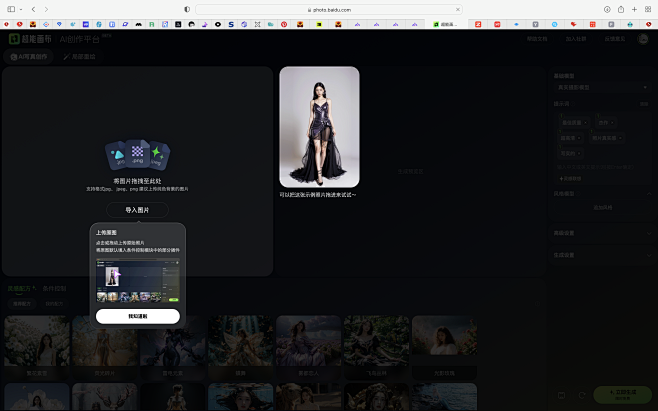Collapse the 风格模型 section
The height and width of the screenshot is (411, 658).
(x=649, y=194)
